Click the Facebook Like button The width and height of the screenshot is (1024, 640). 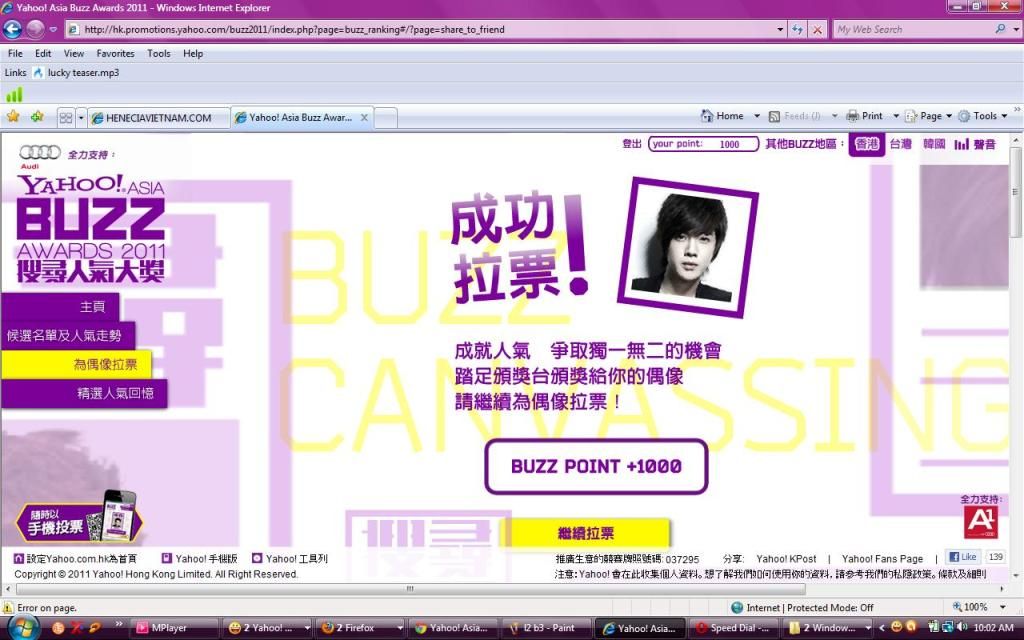963,557
